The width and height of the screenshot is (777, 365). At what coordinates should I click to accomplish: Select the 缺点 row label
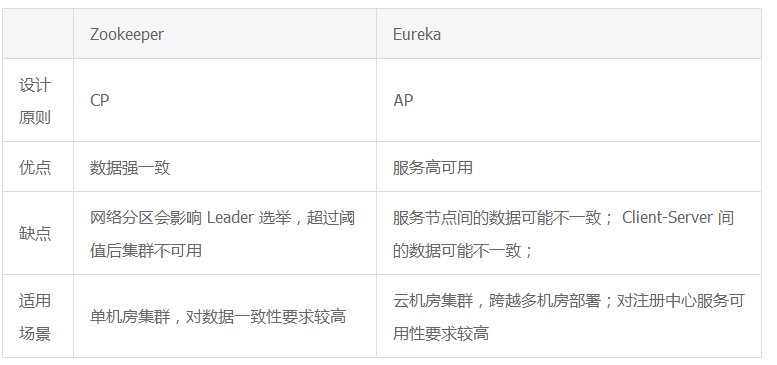(x=35, y=234)
